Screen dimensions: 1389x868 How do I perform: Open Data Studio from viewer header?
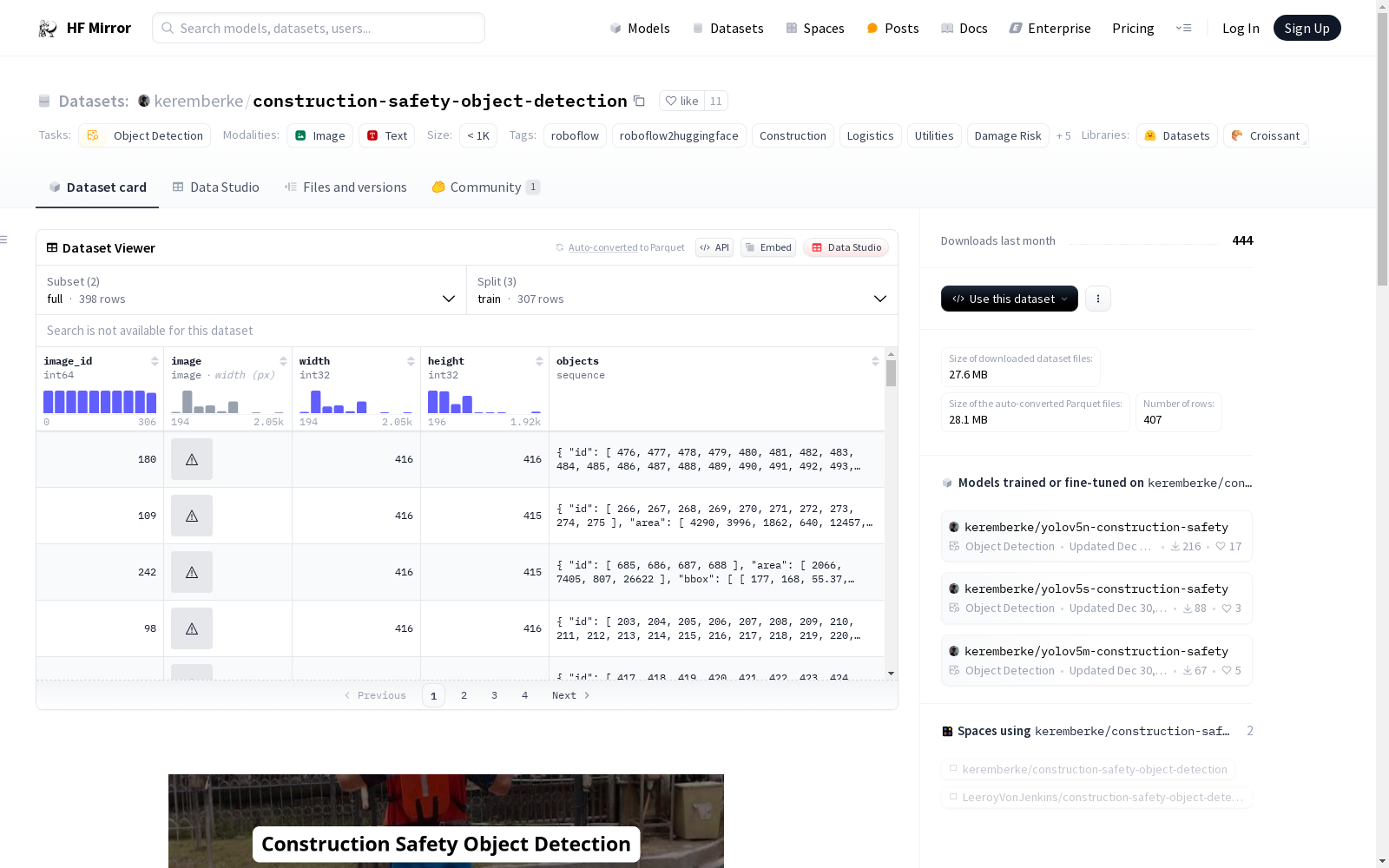846,247
